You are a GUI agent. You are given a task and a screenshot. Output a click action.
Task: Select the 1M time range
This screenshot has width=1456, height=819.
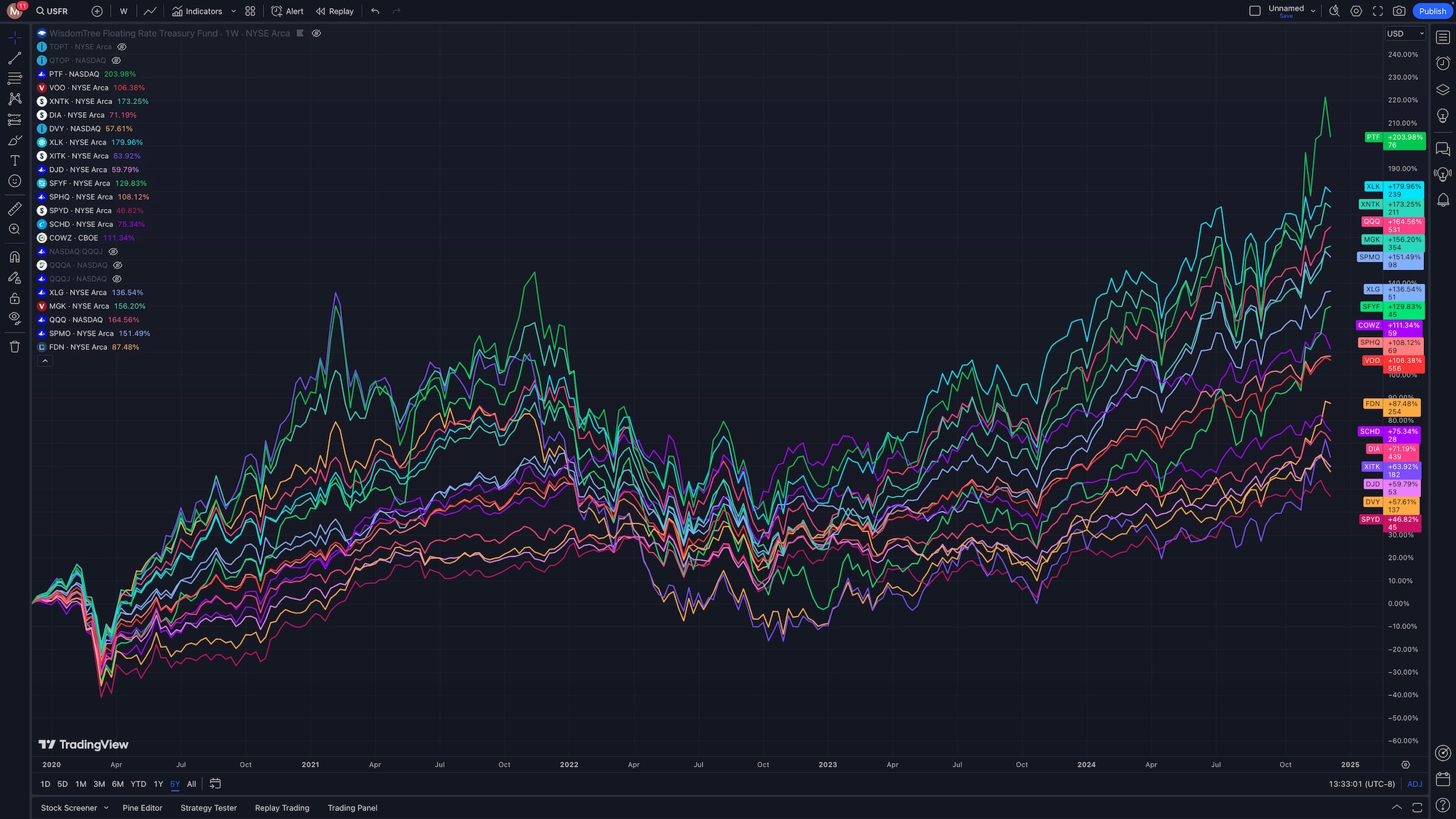[x=81, y=784]
